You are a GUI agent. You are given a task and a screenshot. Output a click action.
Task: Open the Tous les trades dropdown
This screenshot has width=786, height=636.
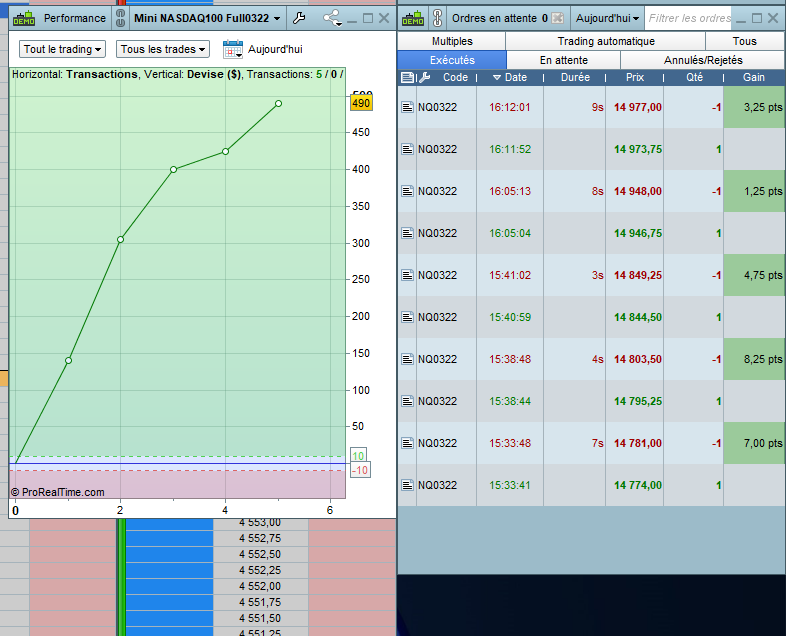click(x=163, y=49)
